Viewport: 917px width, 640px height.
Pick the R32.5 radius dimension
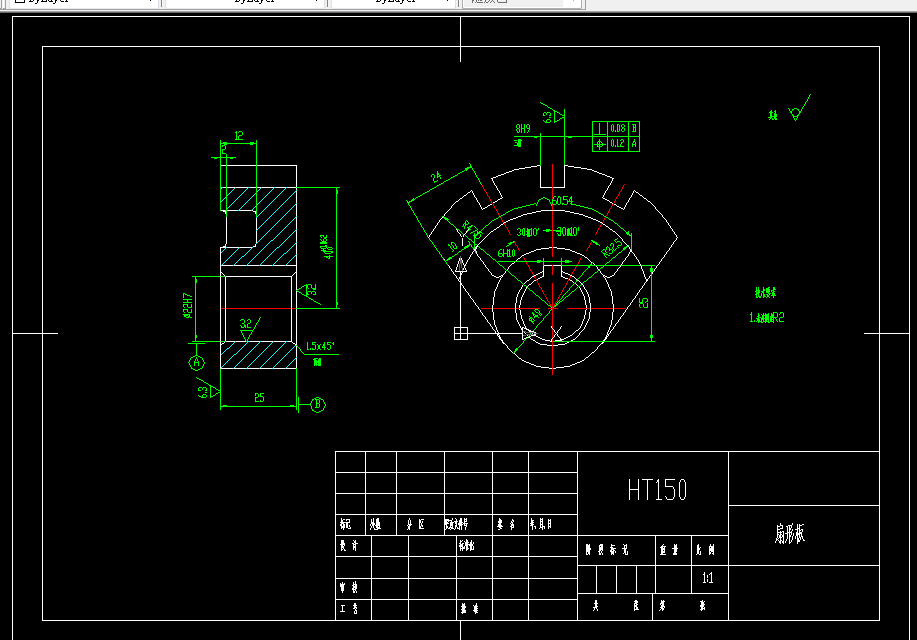pyautogui.click(x=612, y=248)
